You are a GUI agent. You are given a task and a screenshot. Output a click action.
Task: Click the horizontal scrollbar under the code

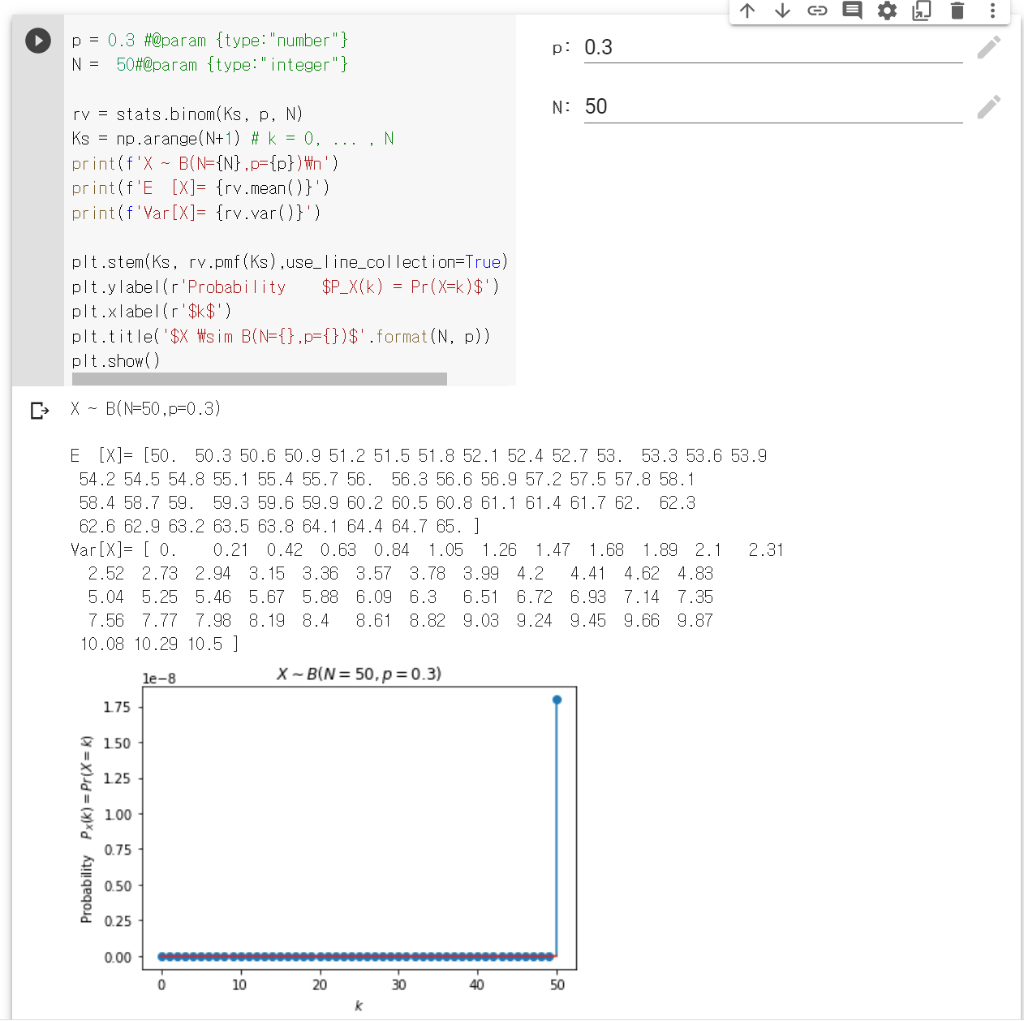(258, 378)
